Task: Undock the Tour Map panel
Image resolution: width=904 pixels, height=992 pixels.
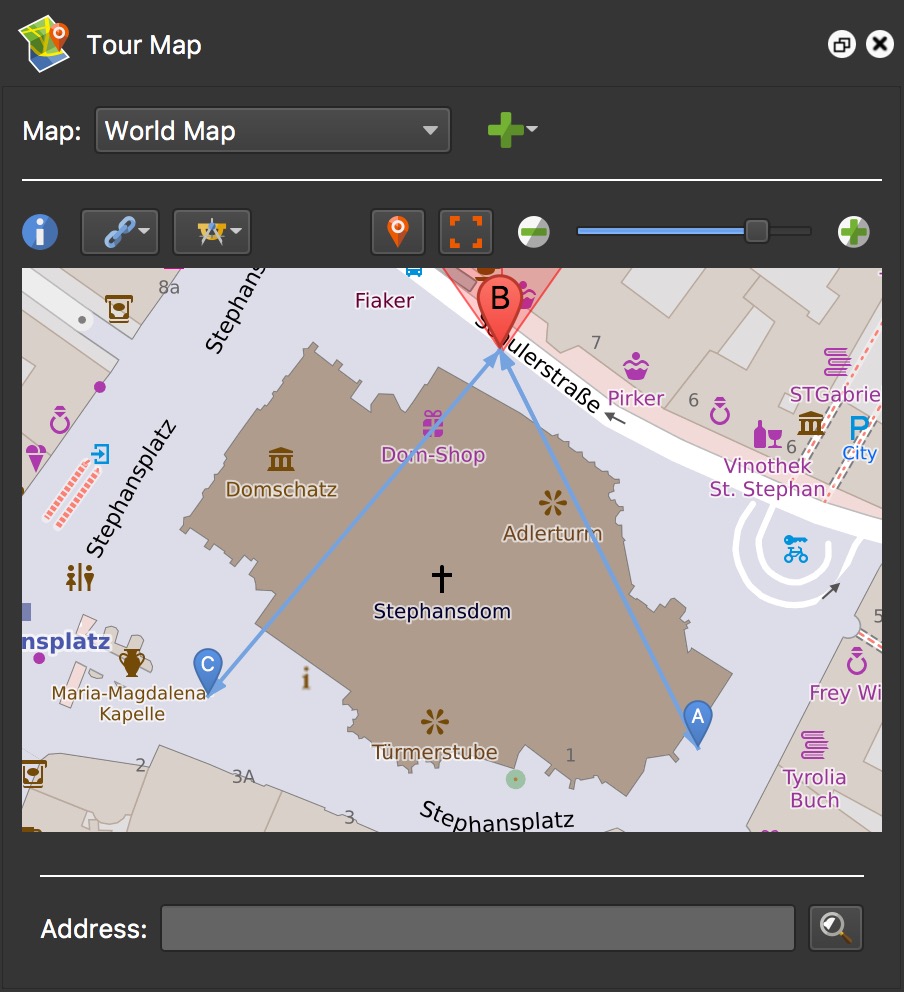Action: click(841, 45)
